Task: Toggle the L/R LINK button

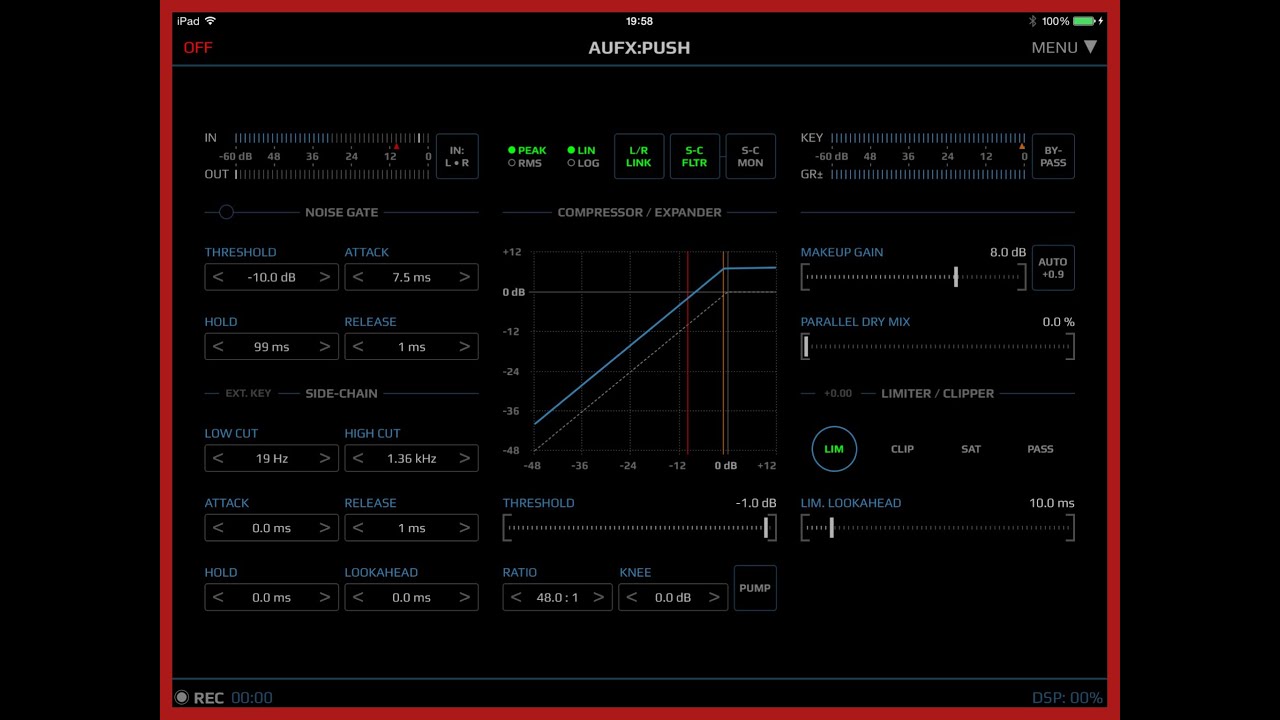Action: point(639,156)
